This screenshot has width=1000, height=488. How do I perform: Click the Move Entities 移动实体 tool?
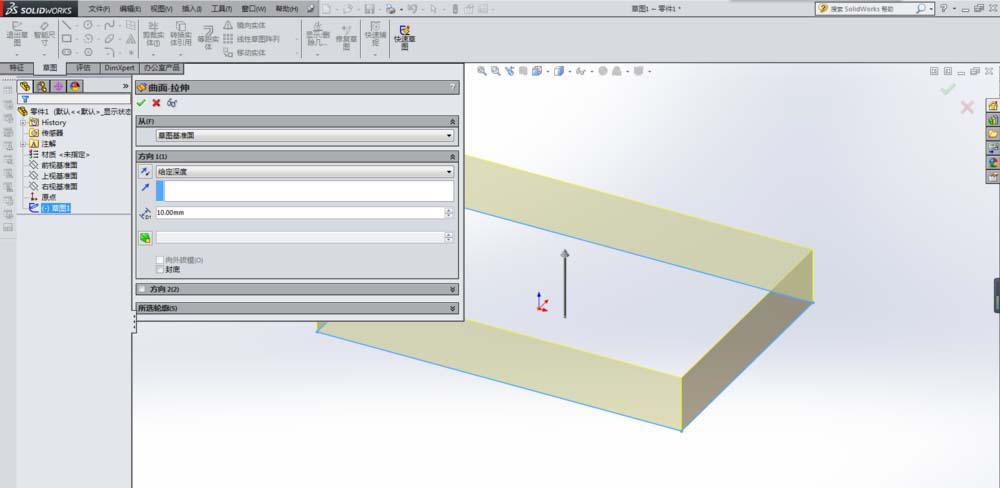pos(244,53)
